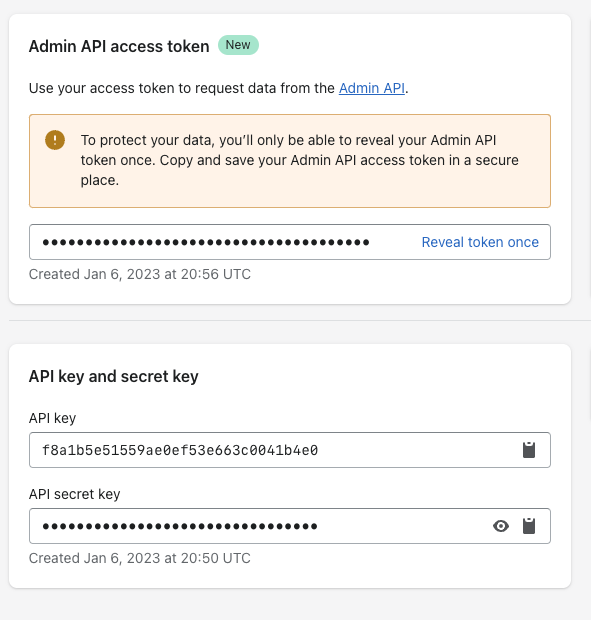Click the green New badge
Image resolution: width=591 pixels, height=620 pixels.
click(x=238, y=45)
